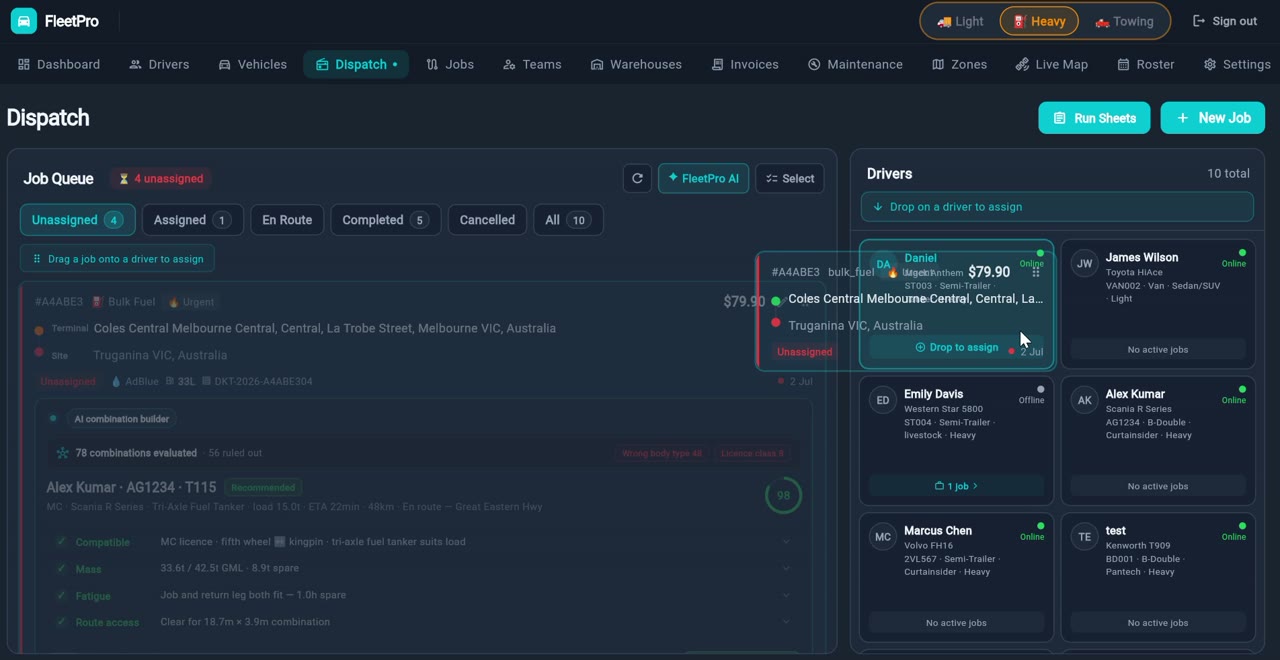This screenshot has width=1280, height=660.
Task: Expand the Route access check row
Action: tap(424, 622)
